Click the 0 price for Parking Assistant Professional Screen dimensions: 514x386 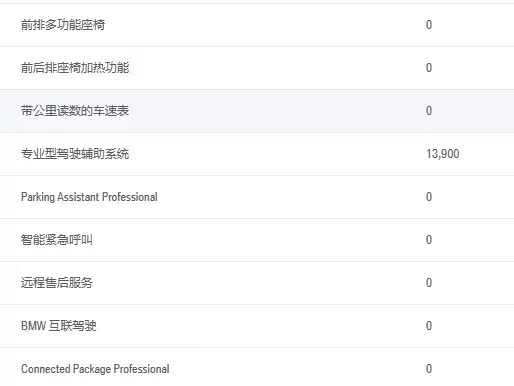pos(429,197)
